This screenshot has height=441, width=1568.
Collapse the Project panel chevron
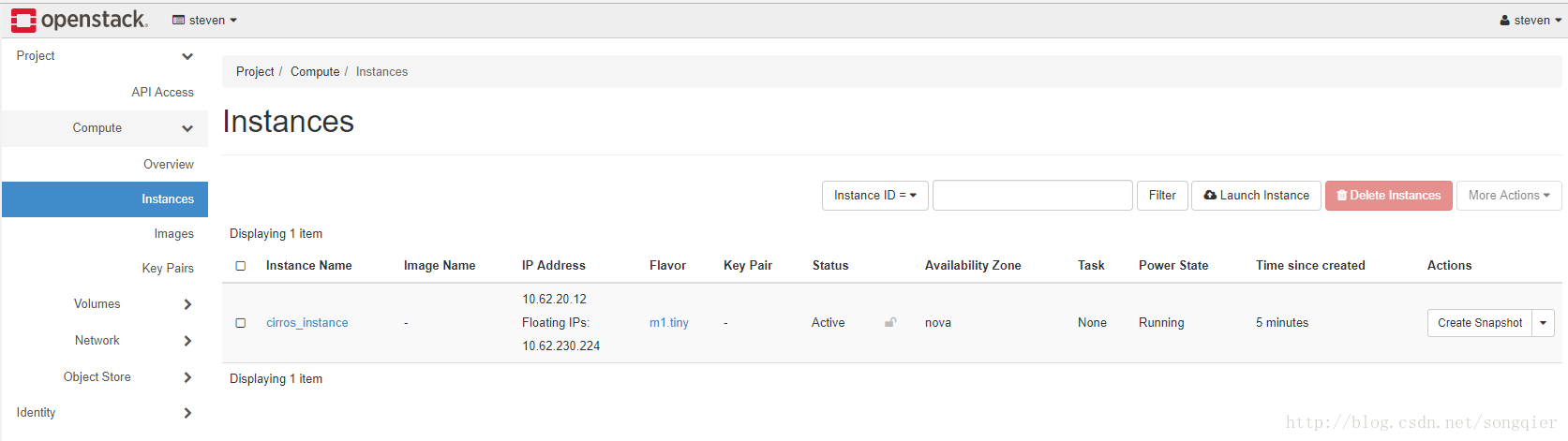(x=187, y=56)
